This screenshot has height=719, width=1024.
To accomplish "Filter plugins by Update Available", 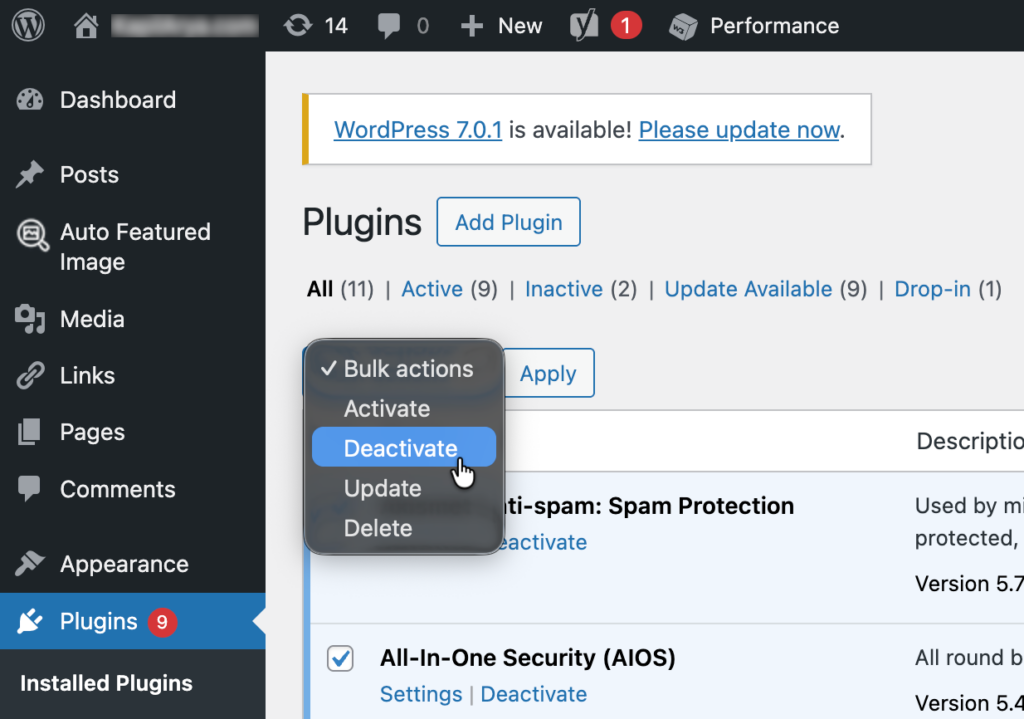I will [748, 289].
